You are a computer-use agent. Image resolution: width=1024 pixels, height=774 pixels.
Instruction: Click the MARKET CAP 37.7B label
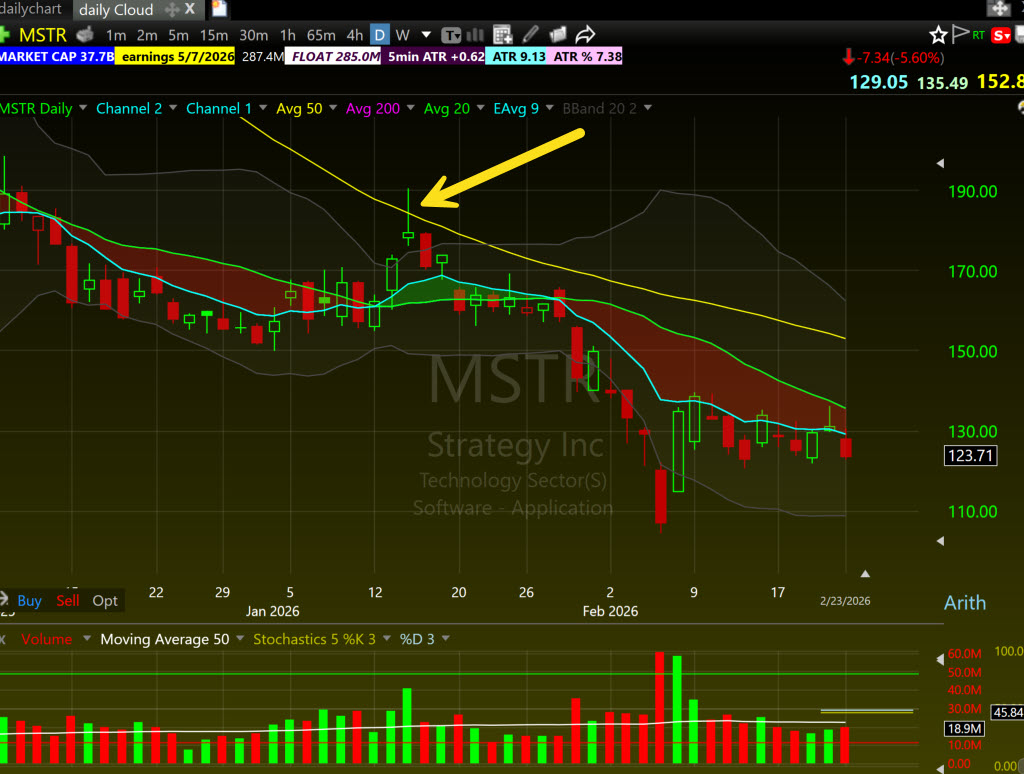[57, 57]
